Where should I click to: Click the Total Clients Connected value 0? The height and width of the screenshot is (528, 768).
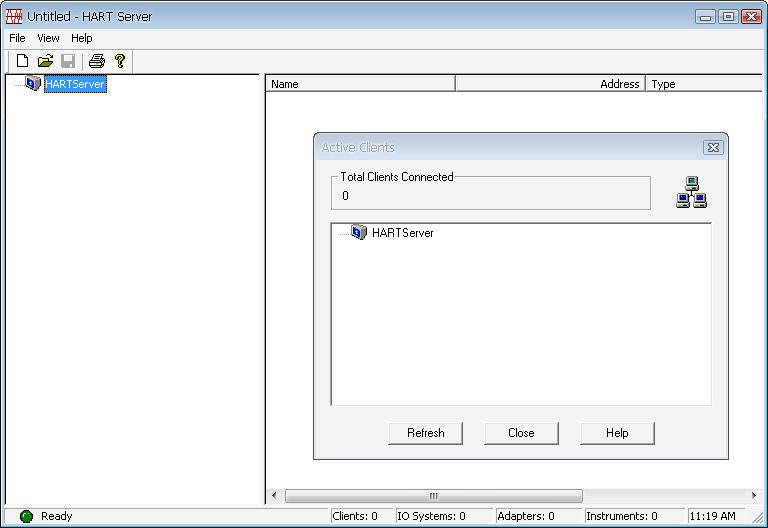tap(345, 196)
